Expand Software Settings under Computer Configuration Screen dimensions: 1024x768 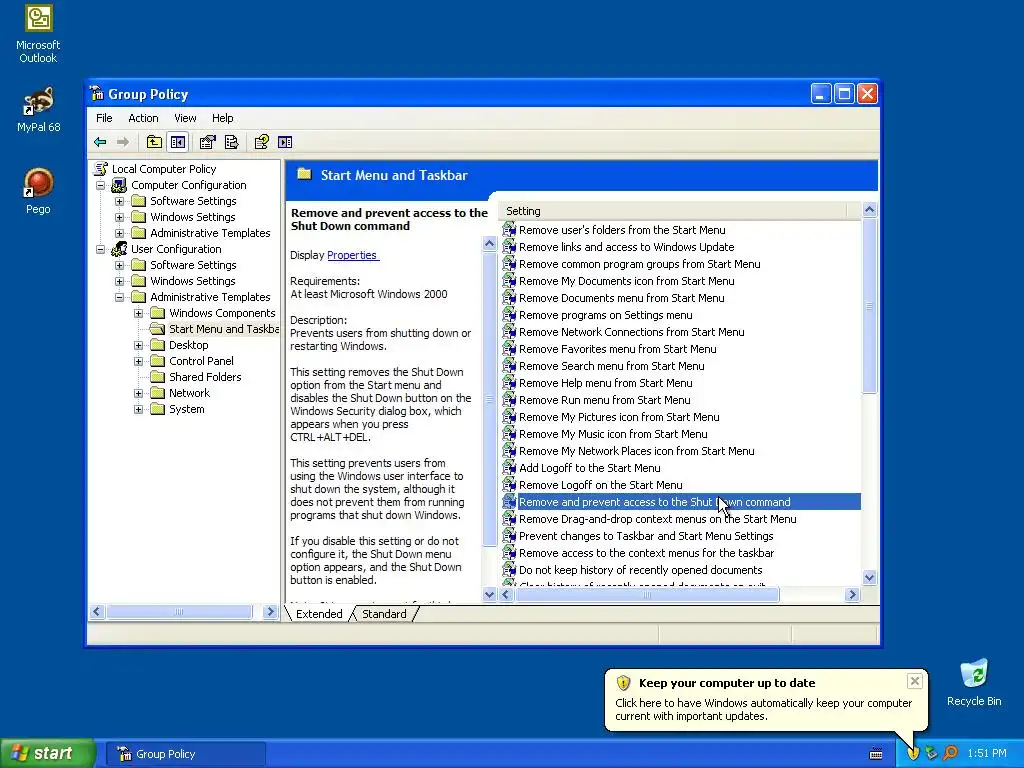[x=120, y=201]
